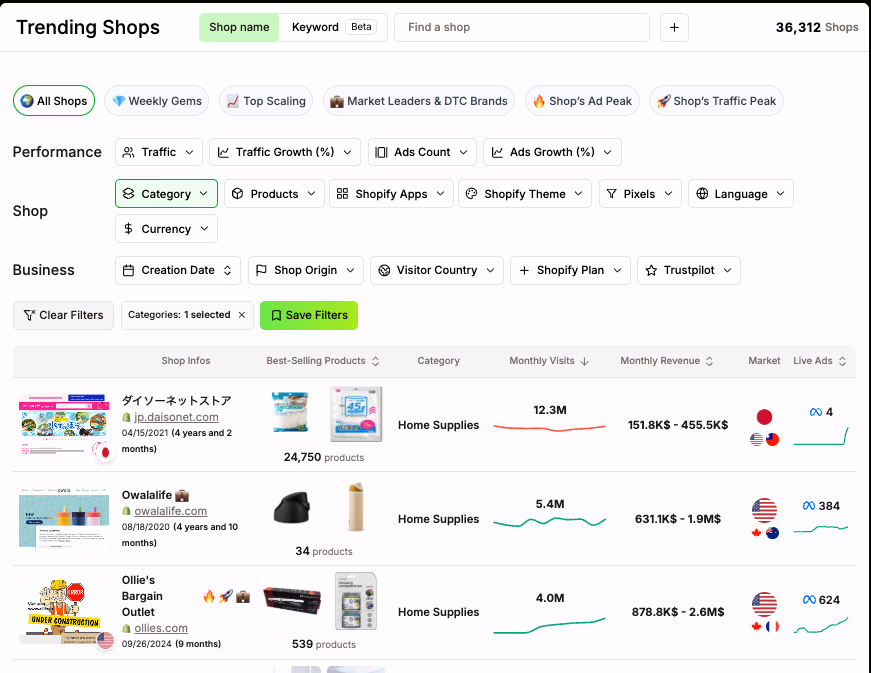Open the Products filter dropdown
The width and height of the screenshot is (871, 673).
pyautogui.click(x=274, y=194)
